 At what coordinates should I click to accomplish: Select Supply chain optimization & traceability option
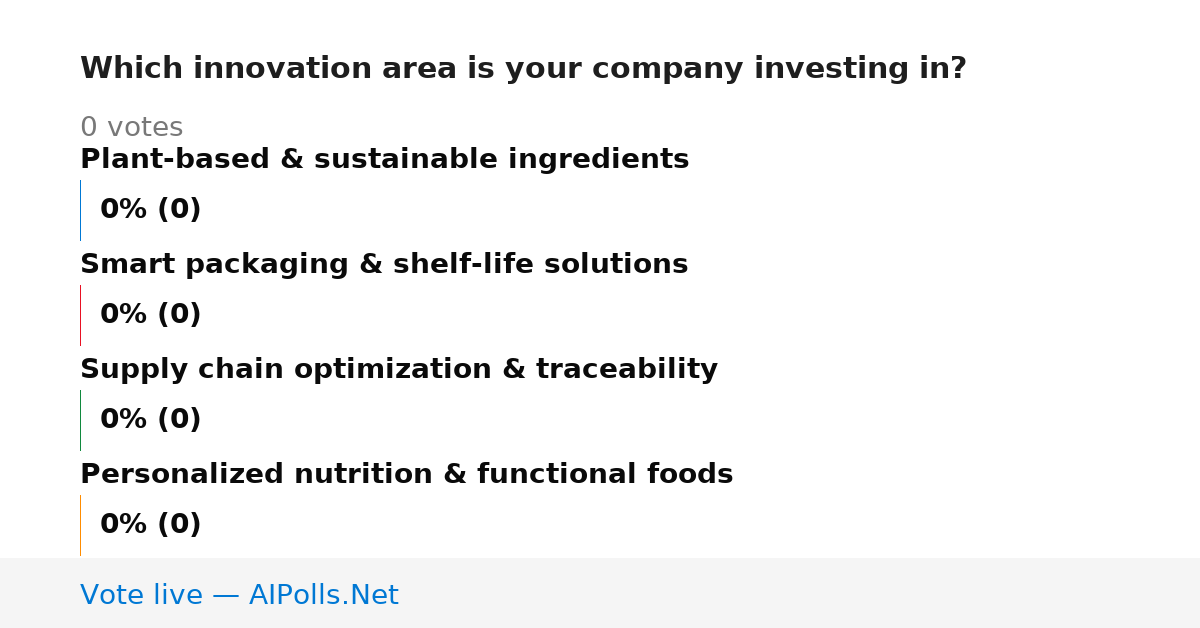click(x=399, y=370)
